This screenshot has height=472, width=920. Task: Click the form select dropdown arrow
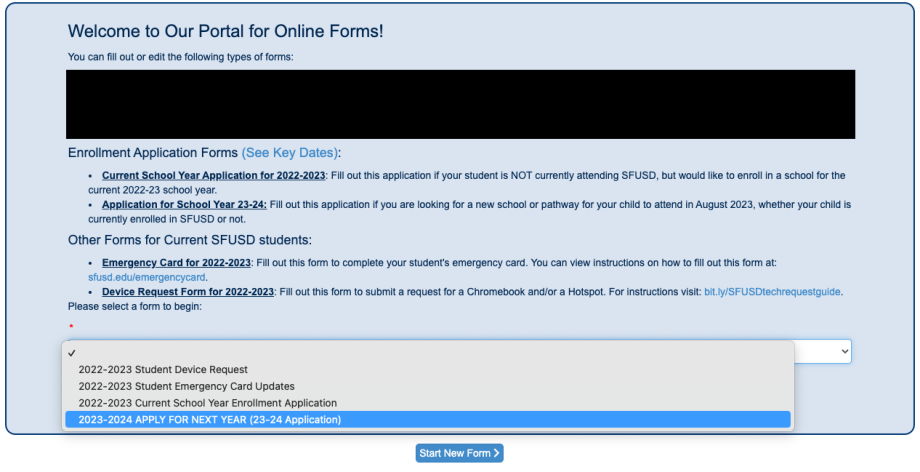pyautogui.click(x=844, y=352)
